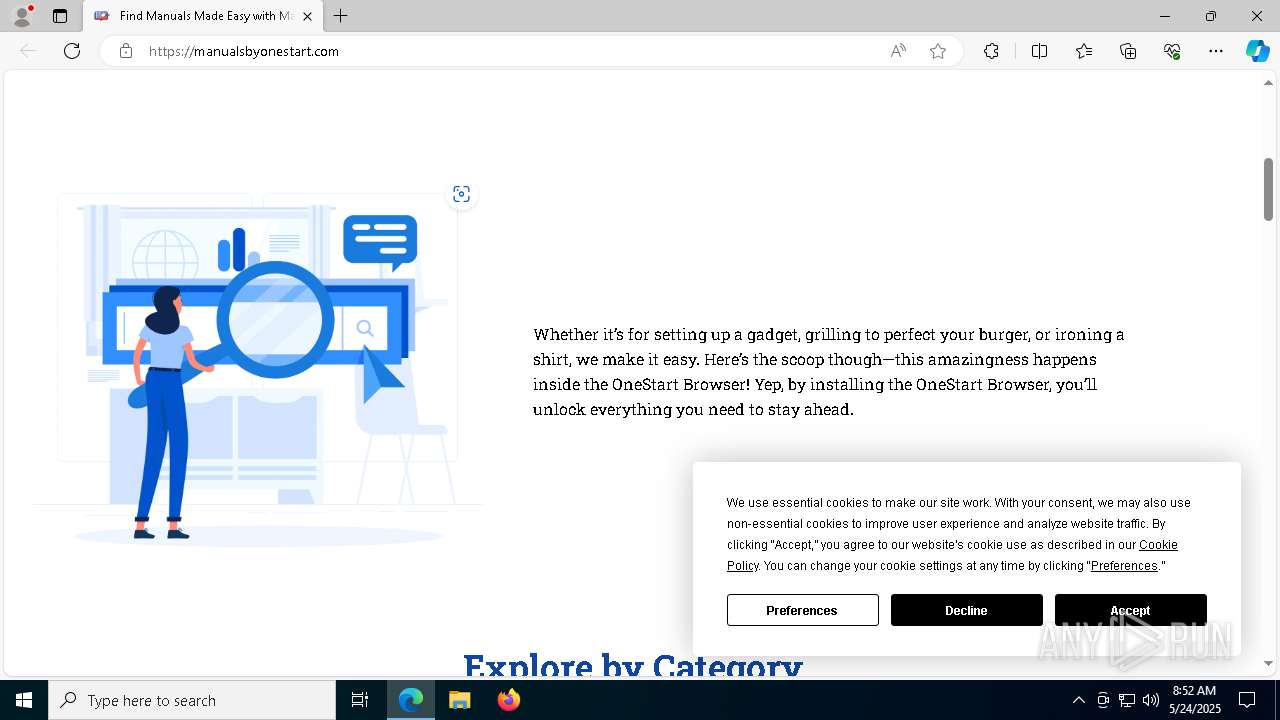Open the notification center
Viewport: 1280px width, 720px height.
pyautogui.click(x=1247, y=700)
